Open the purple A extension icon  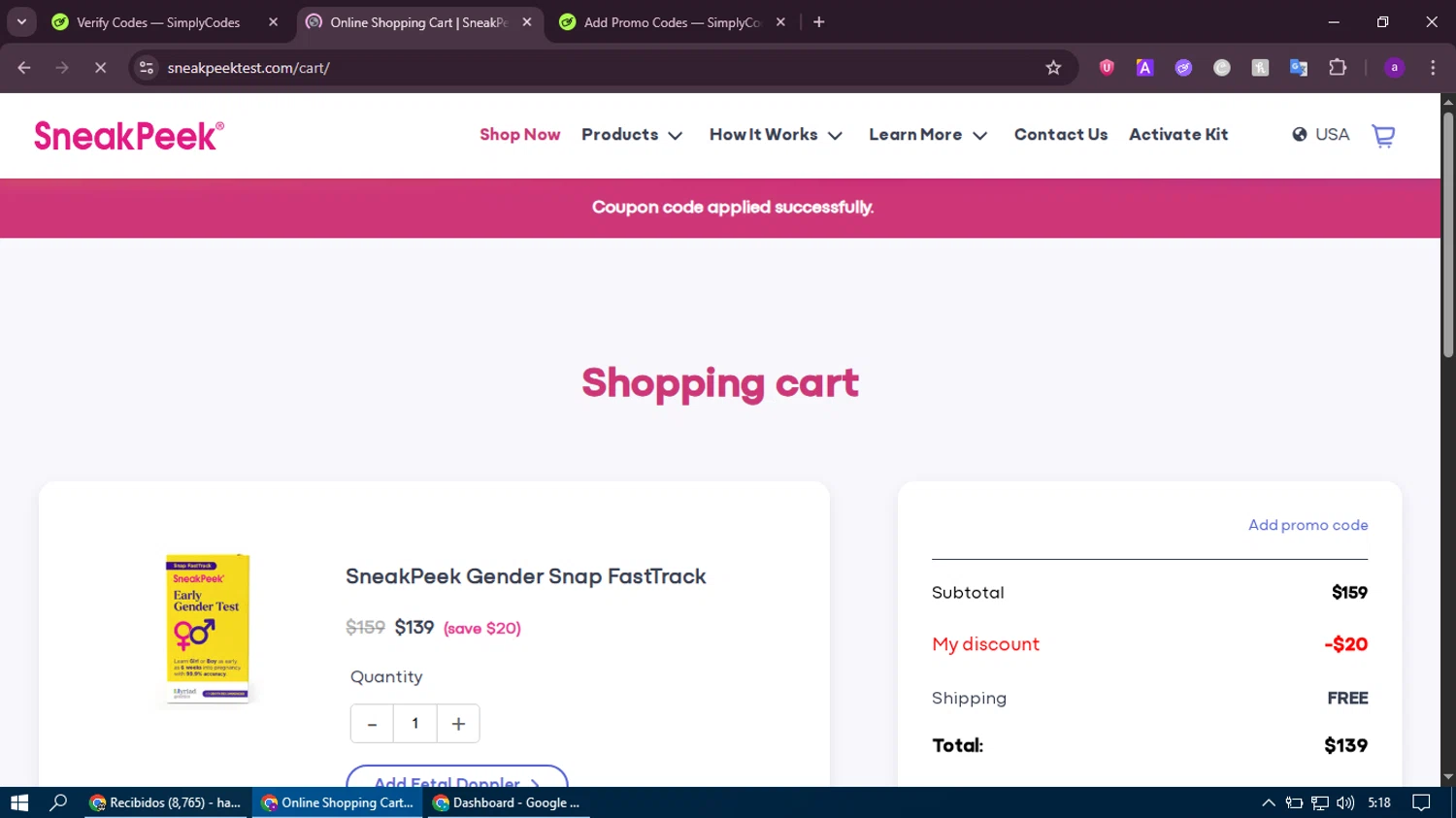click(1145, 68)
